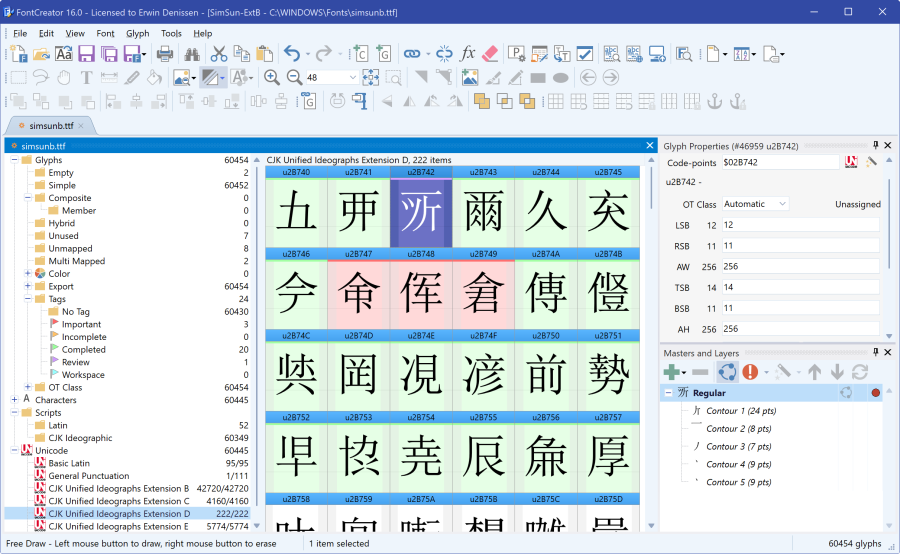Click the Unicode icon beside Code-points field
This screenshot has width=900, height=554.
click(x=851, y=162)
